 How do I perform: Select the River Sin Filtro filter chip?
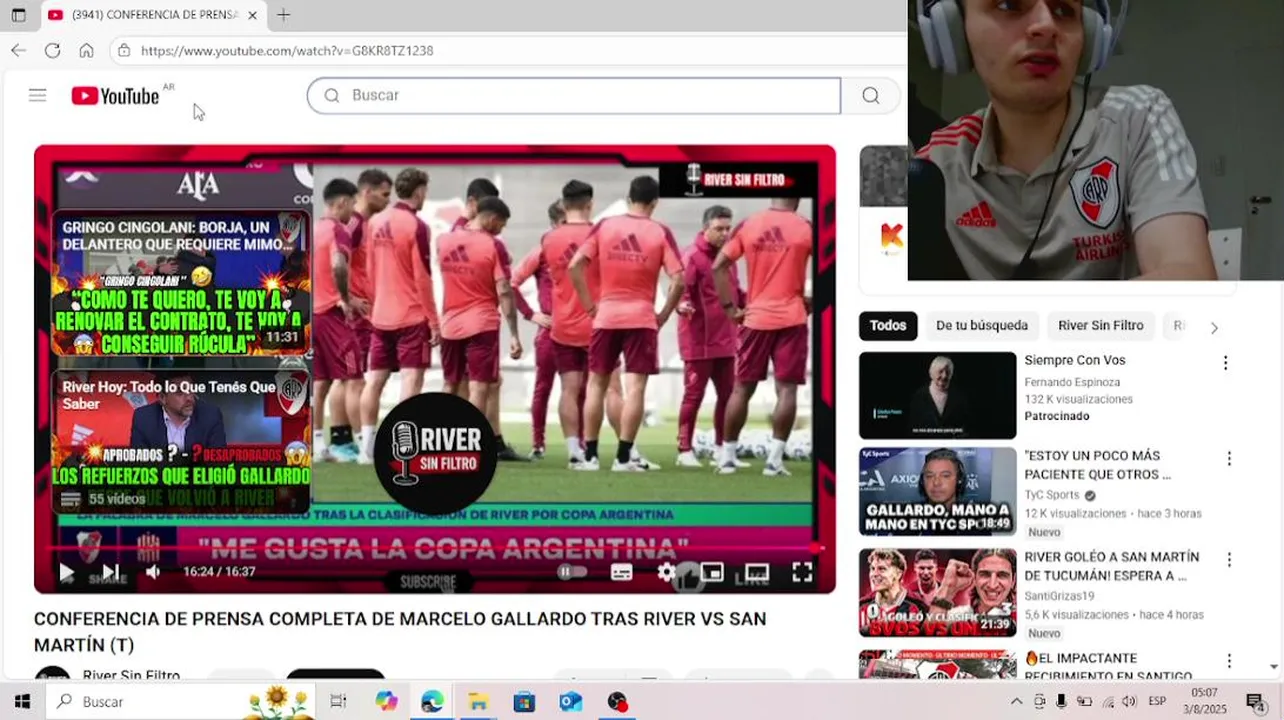click(1101, 325)
